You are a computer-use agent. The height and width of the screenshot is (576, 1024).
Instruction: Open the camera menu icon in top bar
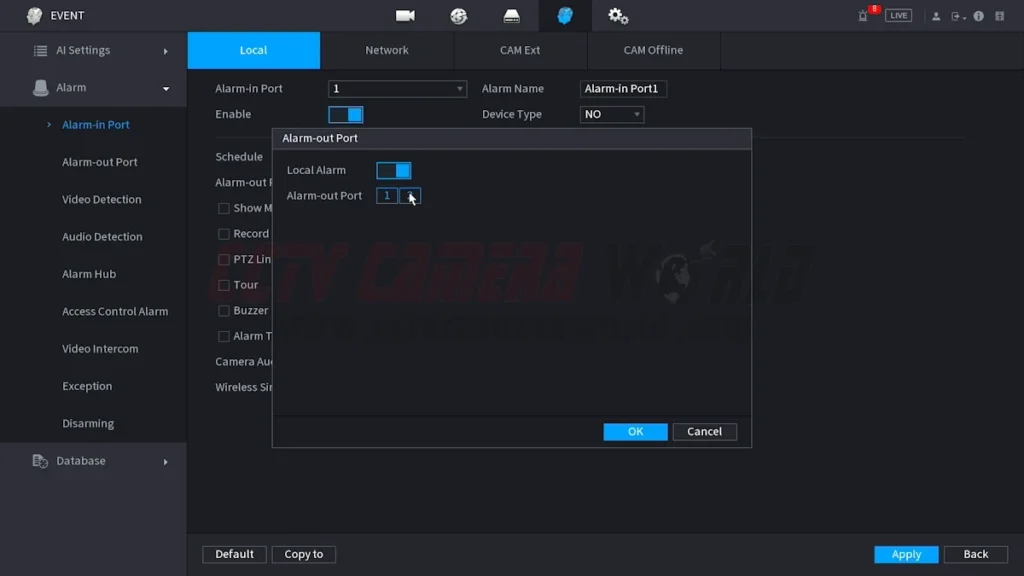point(405,16)
